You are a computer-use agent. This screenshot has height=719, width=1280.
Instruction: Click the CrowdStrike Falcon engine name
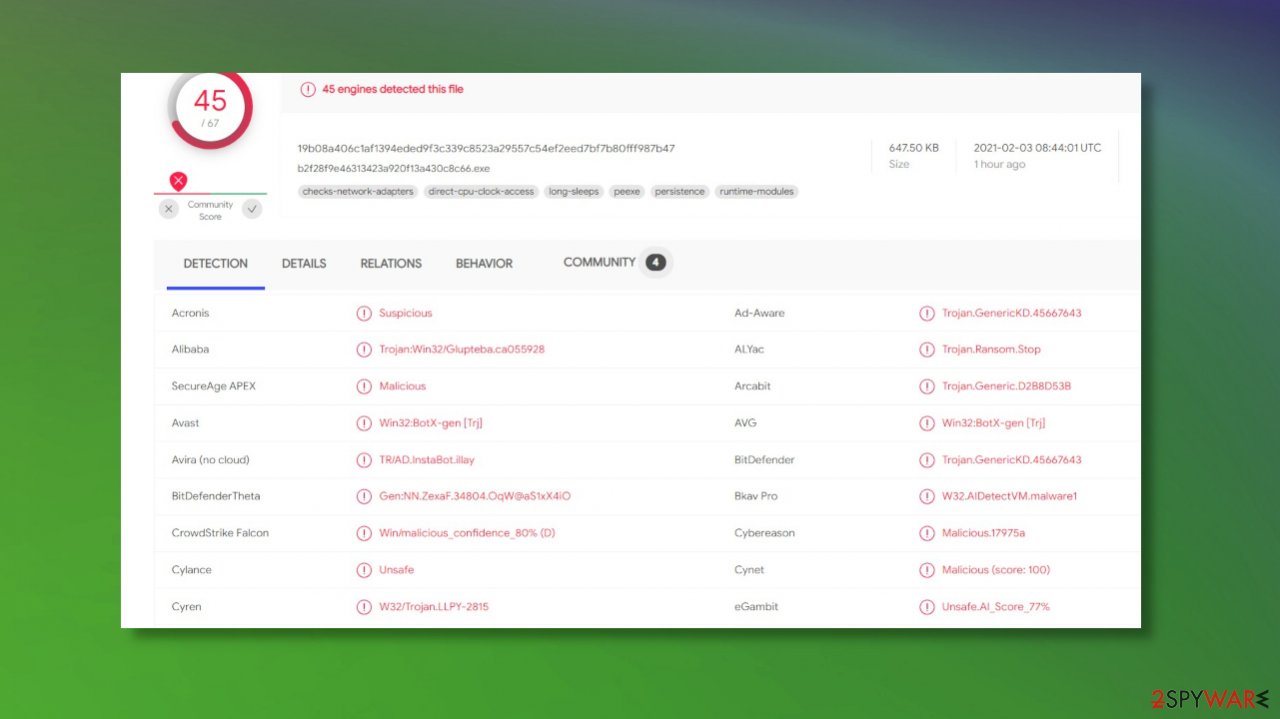tap(220, 533)
